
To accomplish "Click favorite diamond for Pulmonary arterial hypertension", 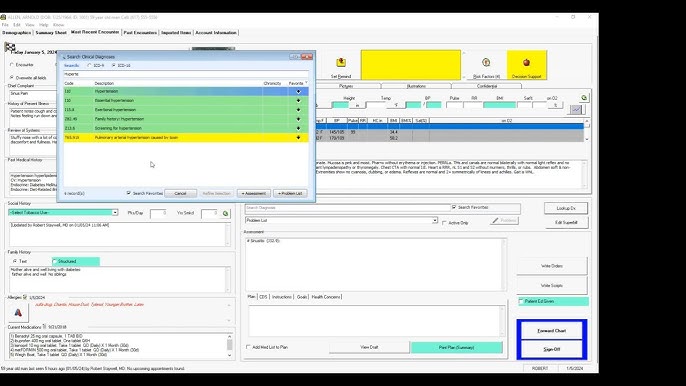I will pyautogui.click(x=298, y=137).
